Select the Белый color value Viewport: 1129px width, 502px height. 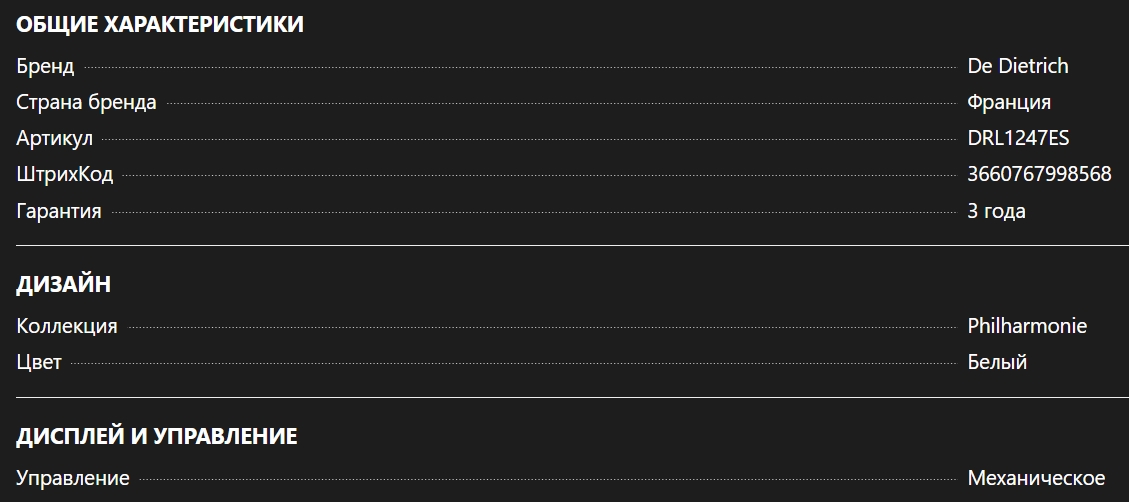(997, 362)
